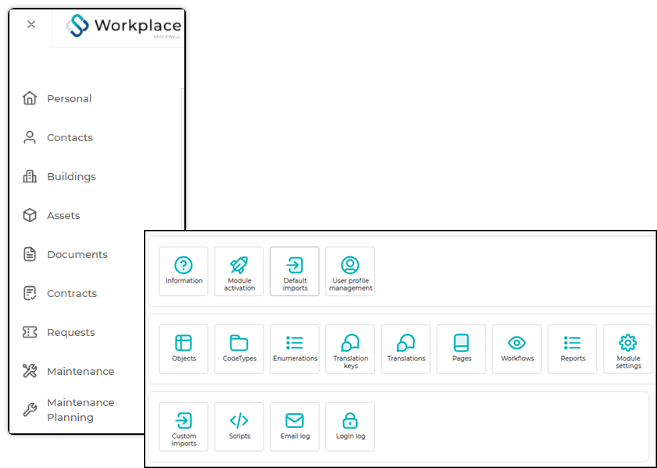Viewport: 657px width, 468px height.
Task: Click the Contracts icon in sidebar
Action: (29, 293)
